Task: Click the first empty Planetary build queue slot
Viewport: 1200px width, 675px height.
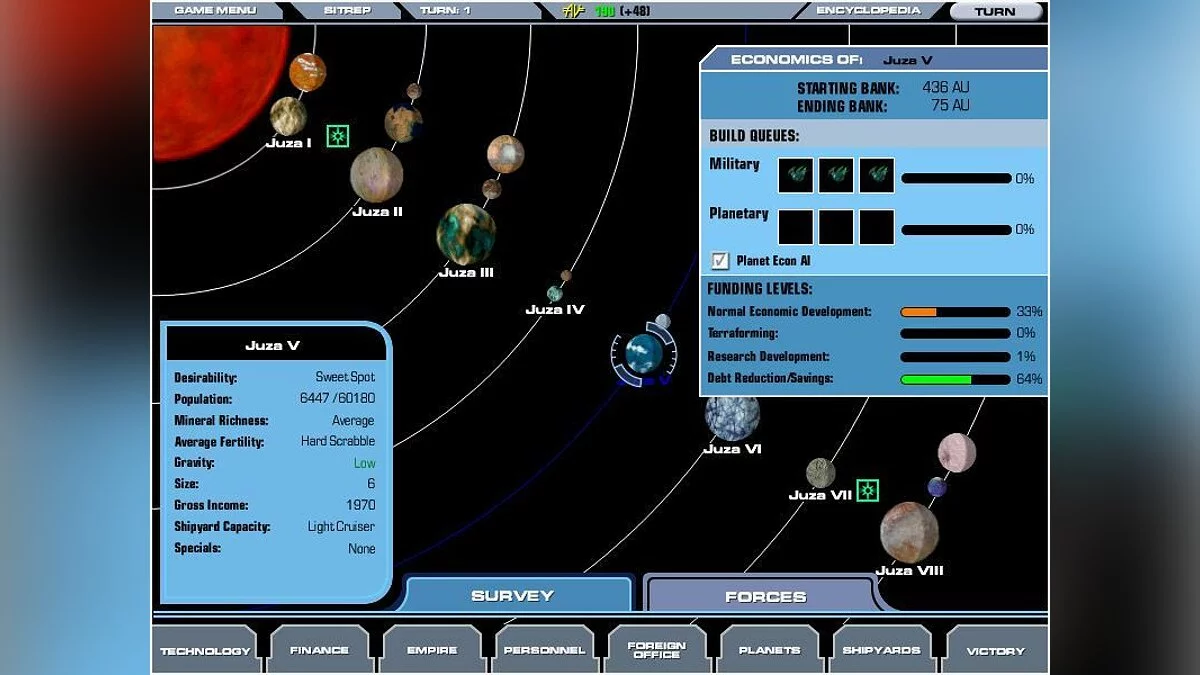Action: tap(796, 227)
